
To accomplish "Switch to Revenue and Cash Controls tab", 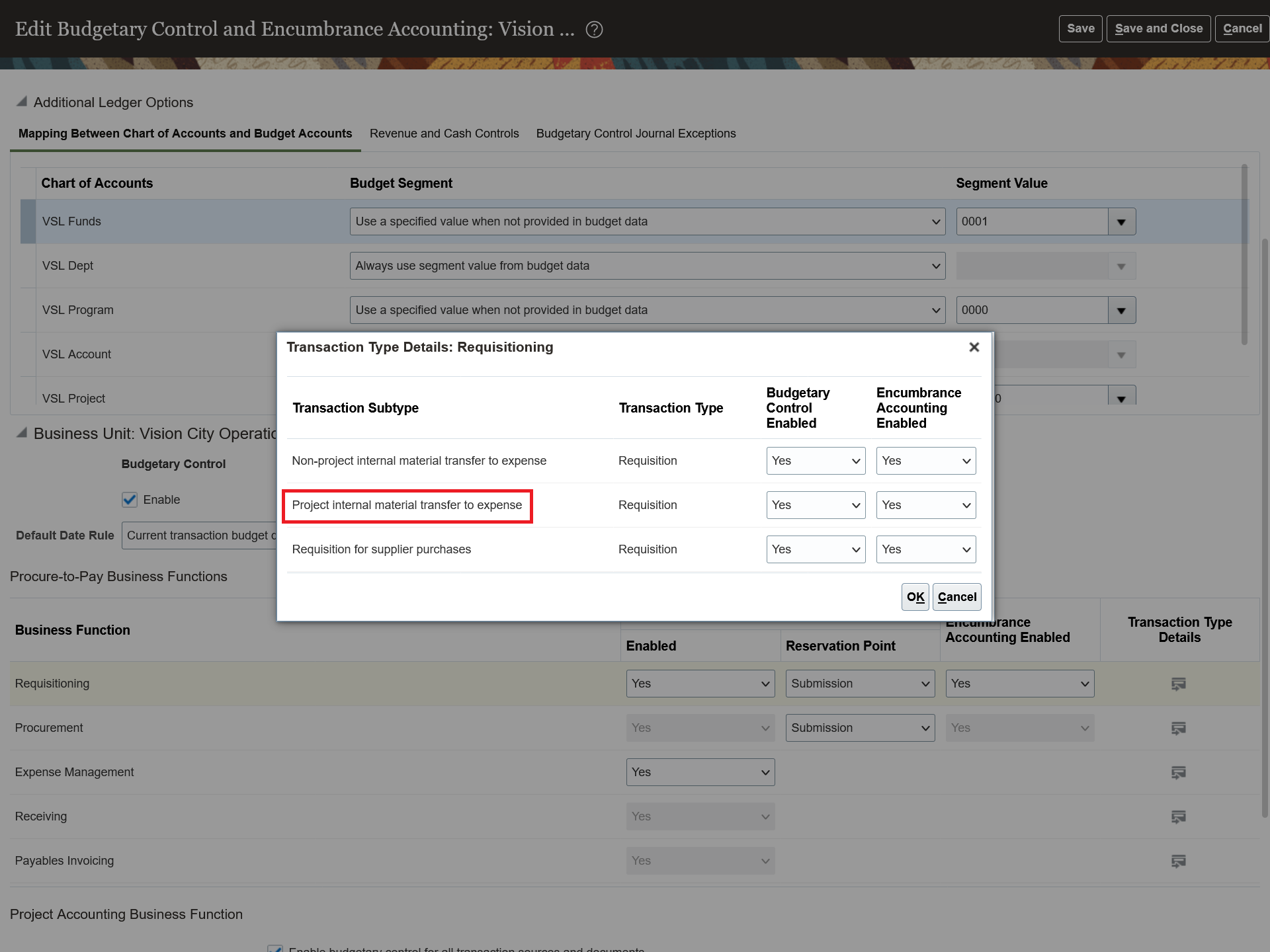I will tap(444, 134).
